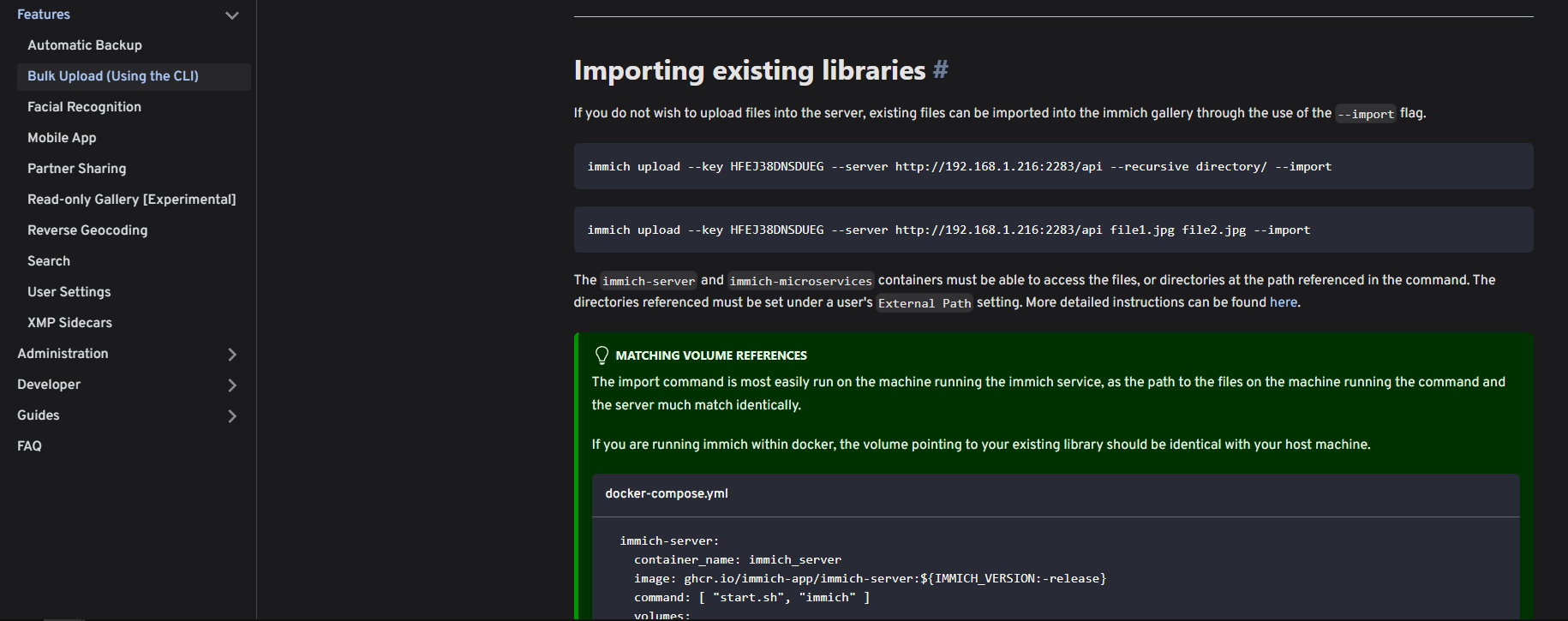Click the docker-compose.yml code block title
The width and height of the screenshot is (1568, 621).
667,493
